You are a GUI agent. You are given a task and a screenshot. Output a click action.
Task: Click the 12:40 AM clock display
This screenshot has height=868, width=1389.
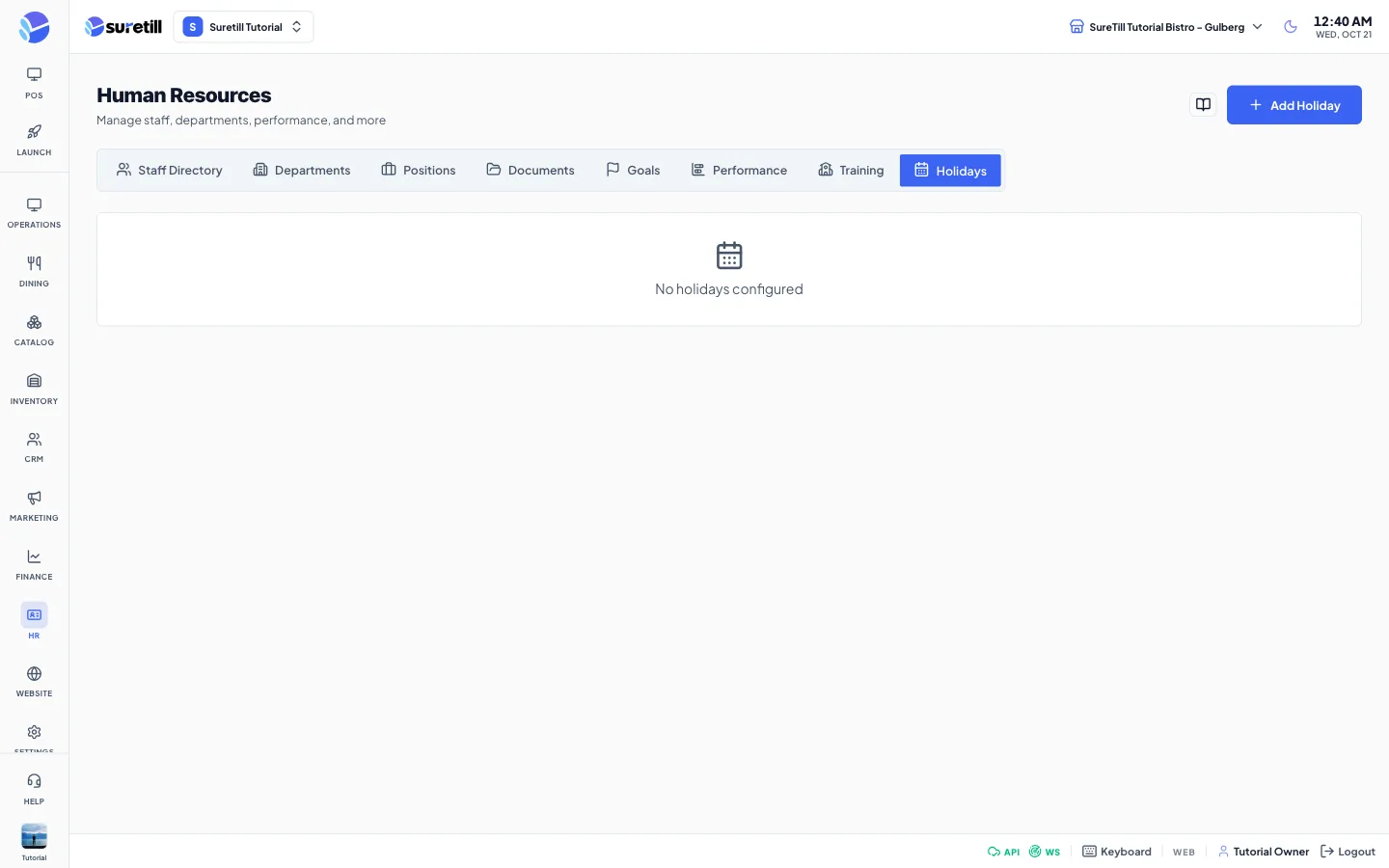click(x=1343, y=21)
